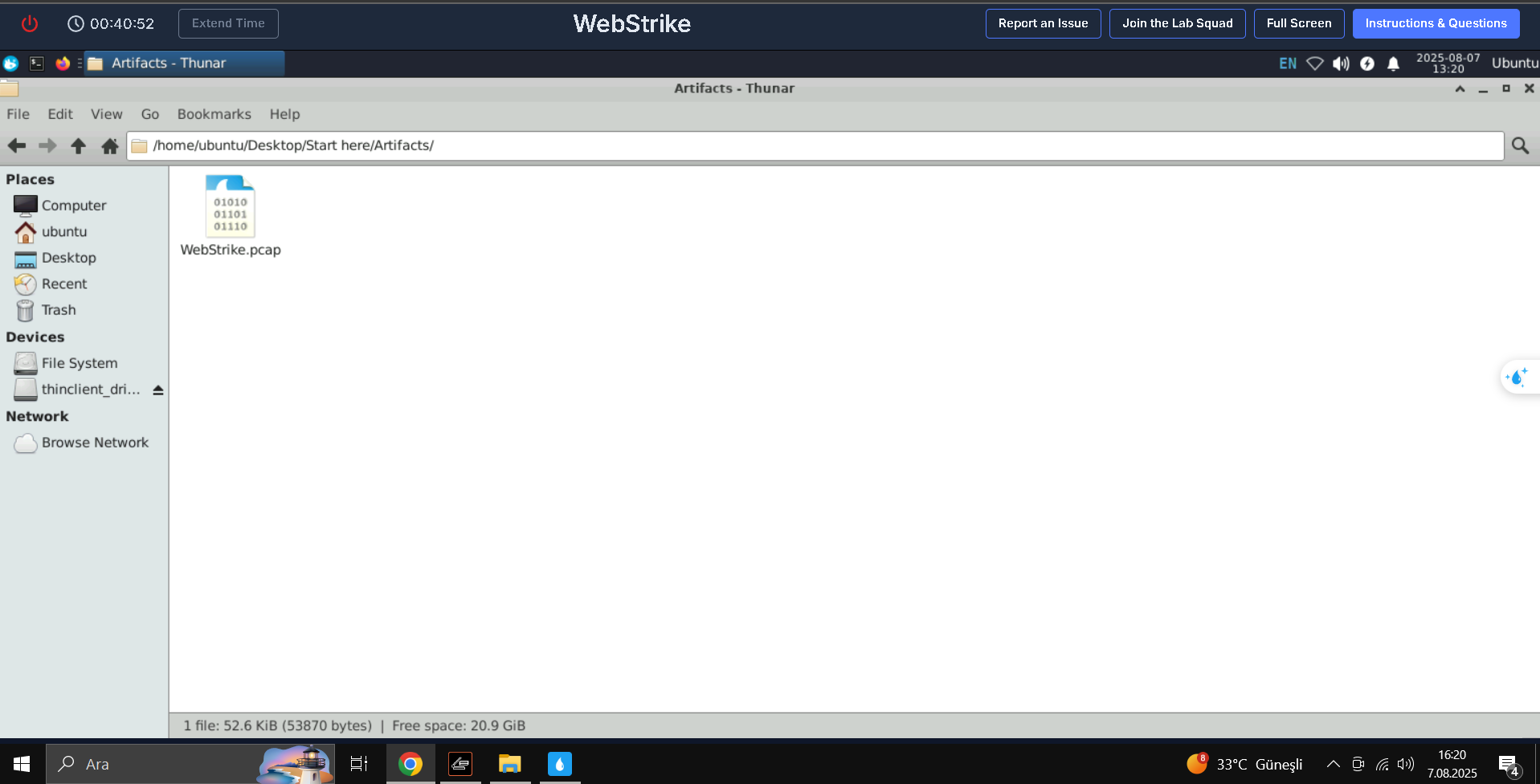
Task: Click the Windows tray Wi-Fi icon
Action: point(1383,764)
